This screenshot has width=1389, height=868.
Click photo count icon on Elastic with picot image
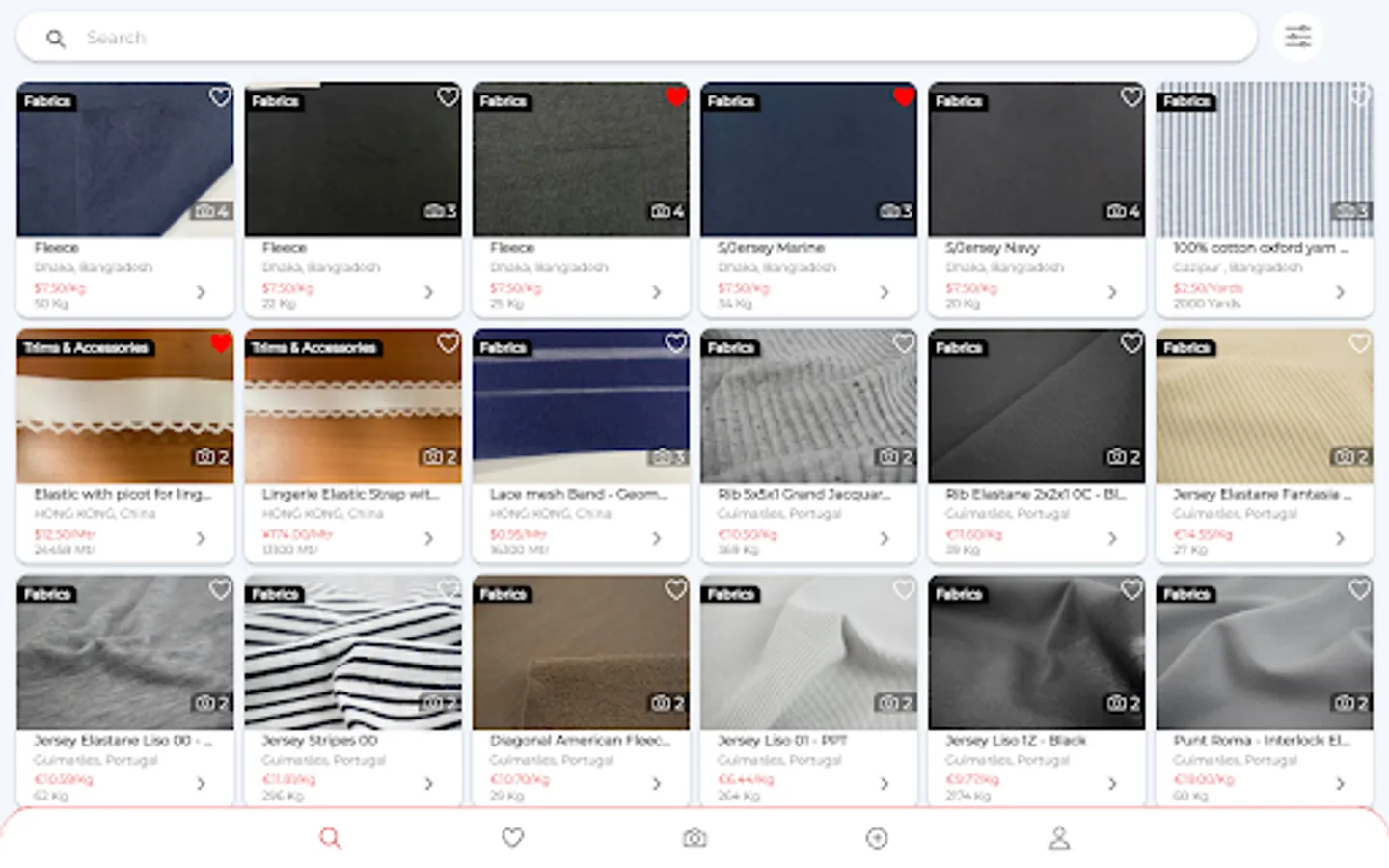(x=212, y=456)
